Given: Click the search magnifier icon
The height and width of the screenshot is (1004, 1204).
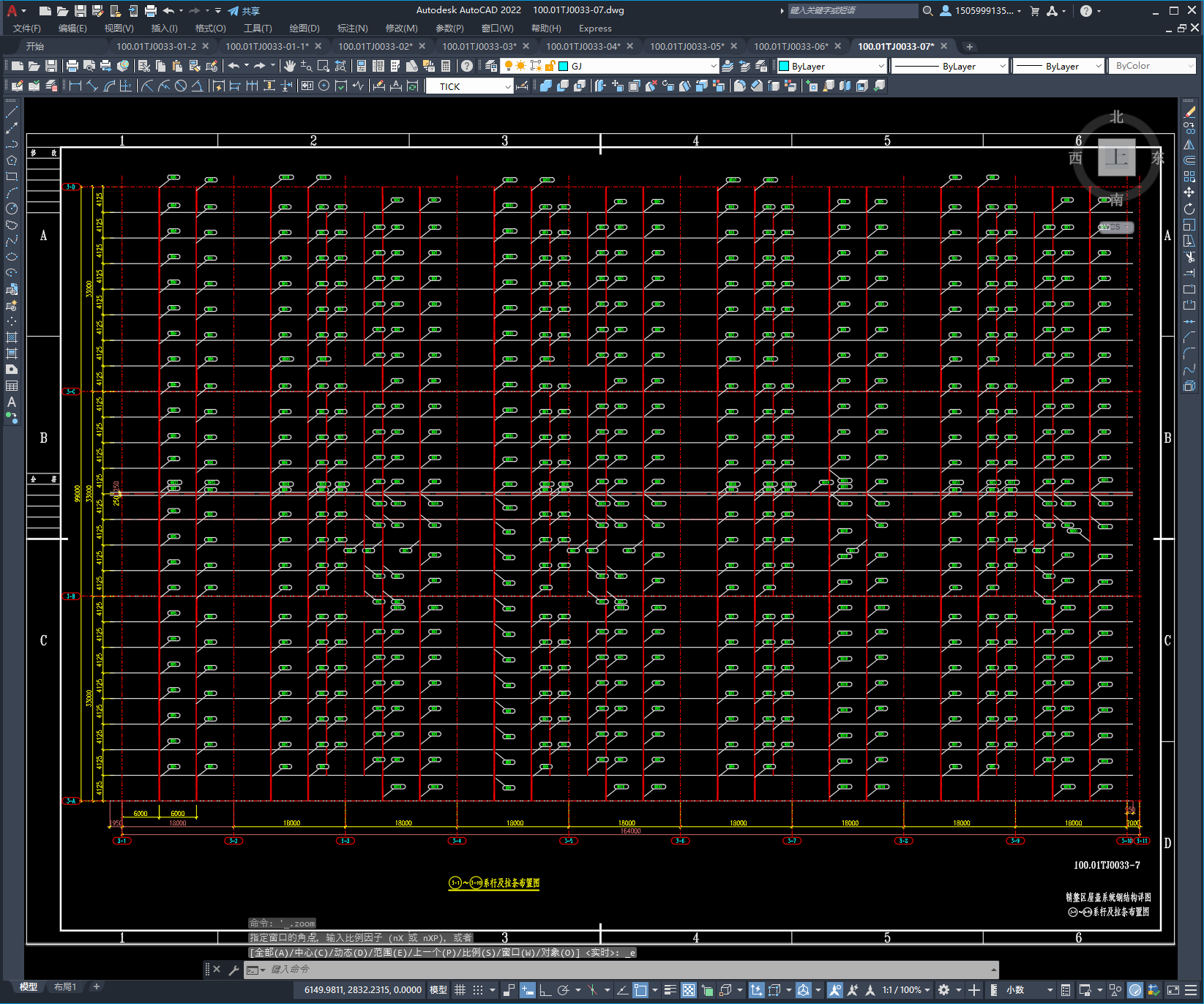Looking at the screenshot, I should tap(928, 11).
